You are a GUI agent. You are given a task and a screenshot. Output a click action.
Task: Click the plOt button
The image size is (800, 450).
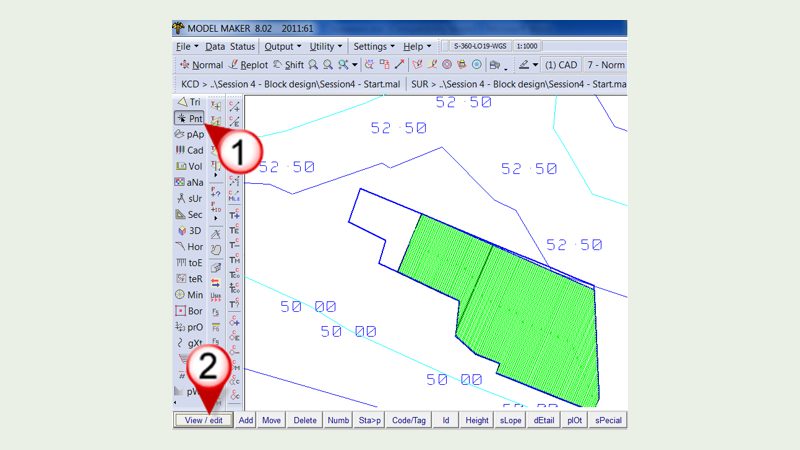pos(574,420)
